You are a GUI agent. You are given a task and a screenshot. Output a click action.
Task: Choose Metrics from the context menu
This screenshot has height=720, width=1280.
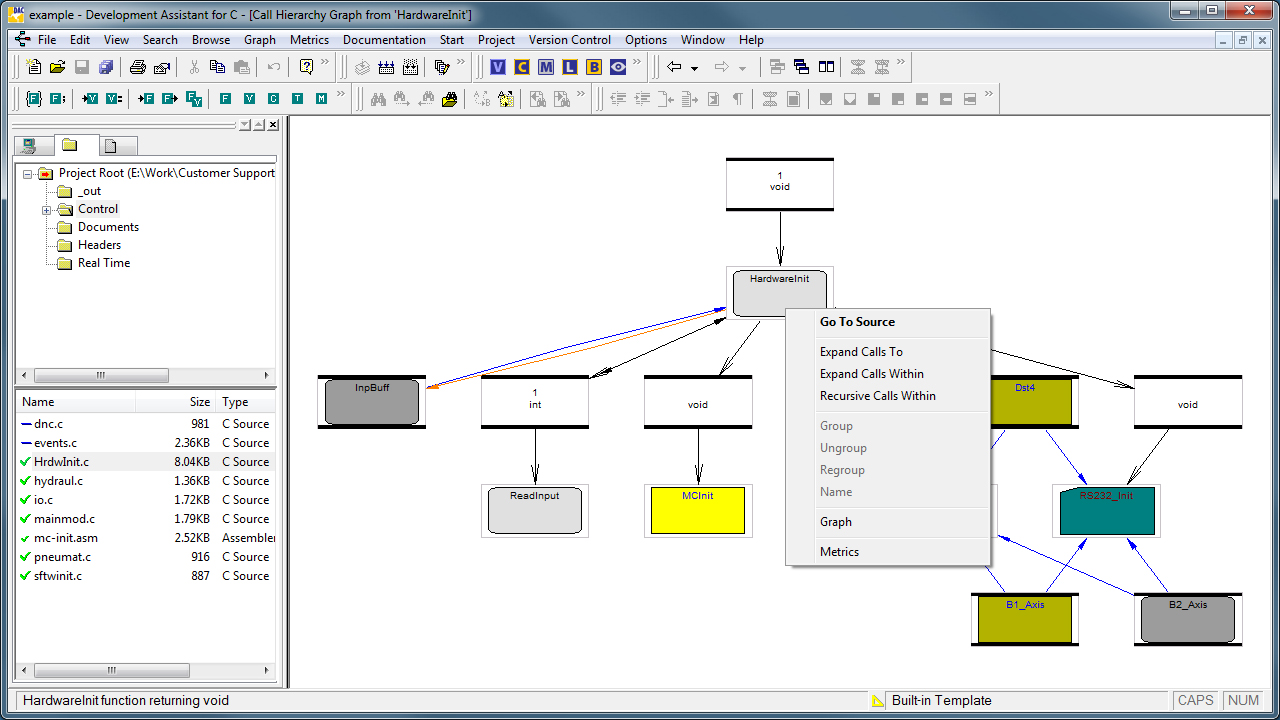click(839, 552)
